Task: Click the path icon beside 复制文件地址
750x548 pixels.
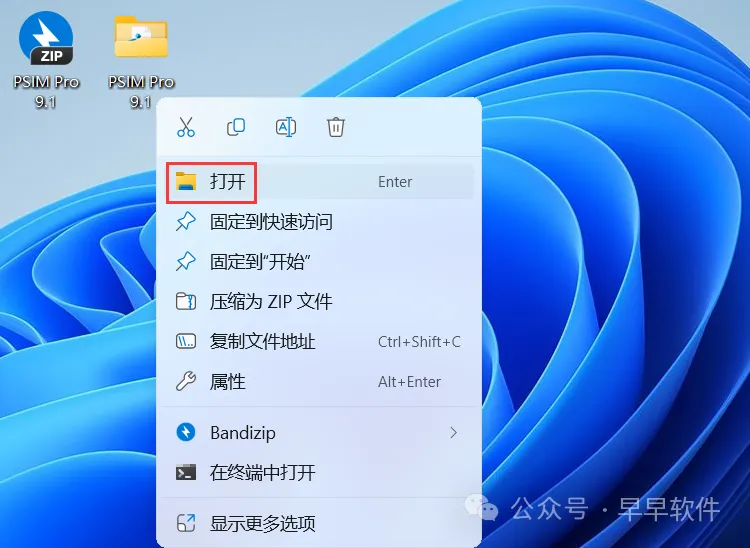Action: pyautogui.click(x=186, y=342)
